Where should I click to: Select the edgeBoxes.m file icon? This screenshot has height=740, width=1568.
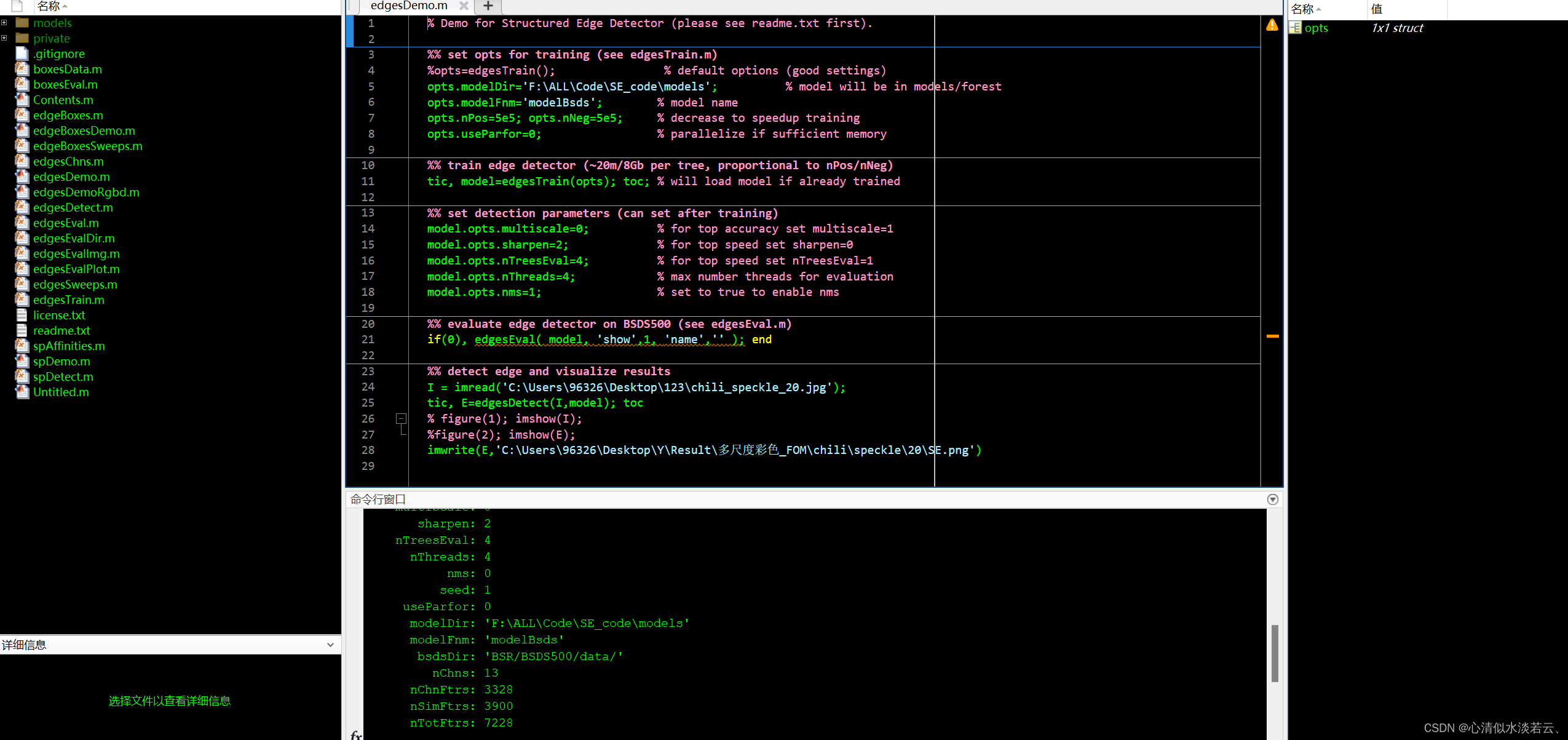[22, 115]
